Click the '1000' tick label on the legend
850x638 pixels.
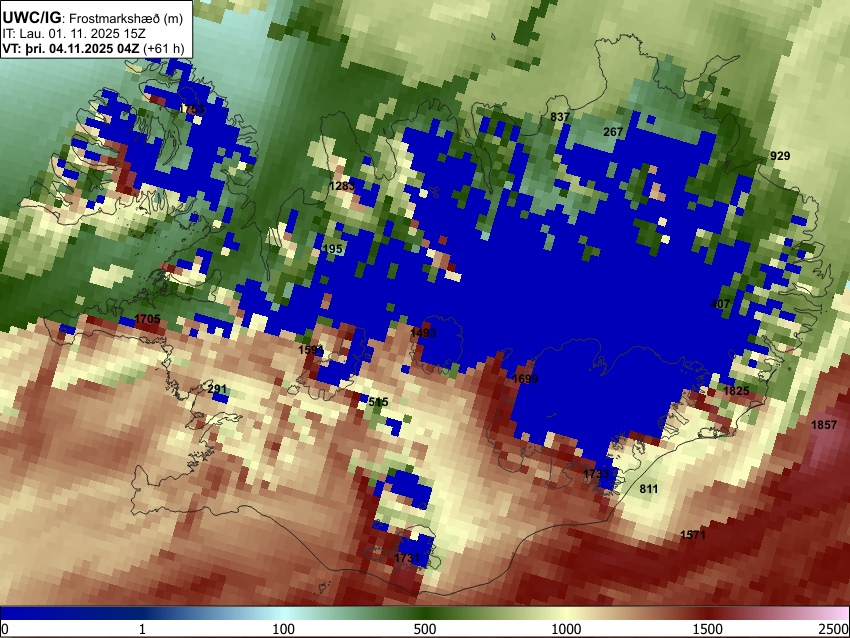pyautogui.click(x=566, y=629)
